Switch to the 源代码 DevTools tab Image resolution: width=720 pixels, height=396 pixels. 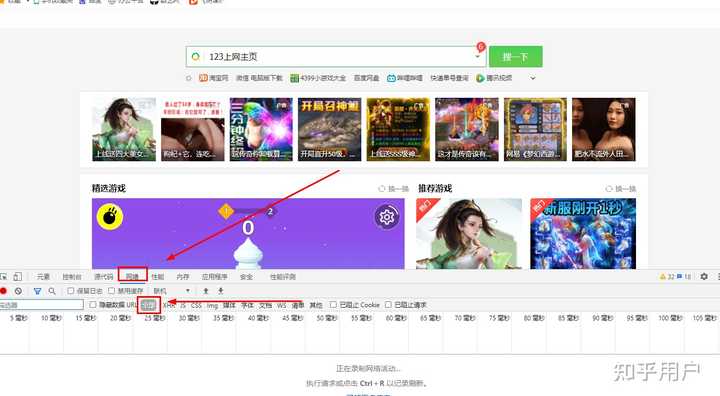(x=104, y=277)
